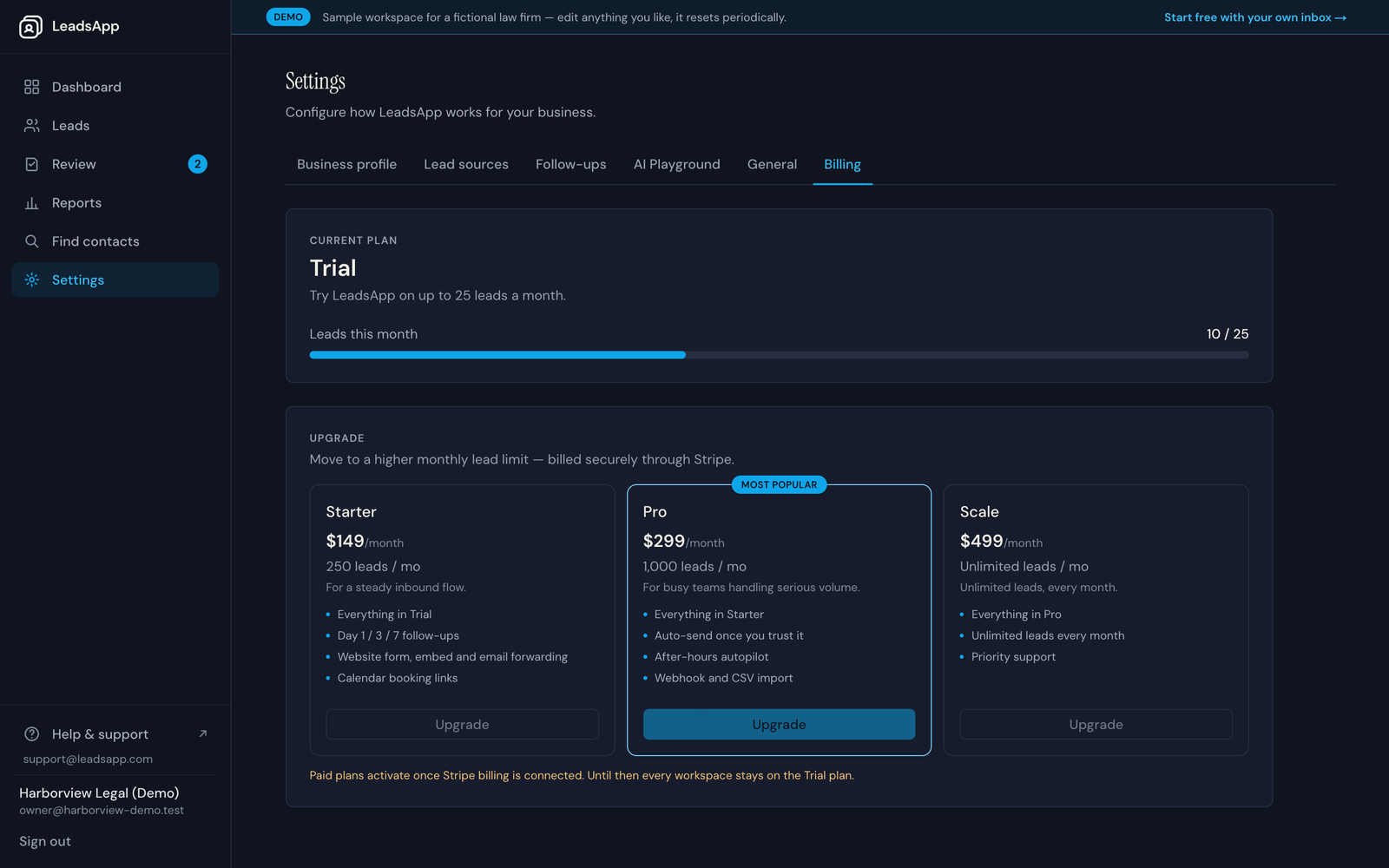Click the Pro plan title
The image size is (1389, 868).
(655, 512)
